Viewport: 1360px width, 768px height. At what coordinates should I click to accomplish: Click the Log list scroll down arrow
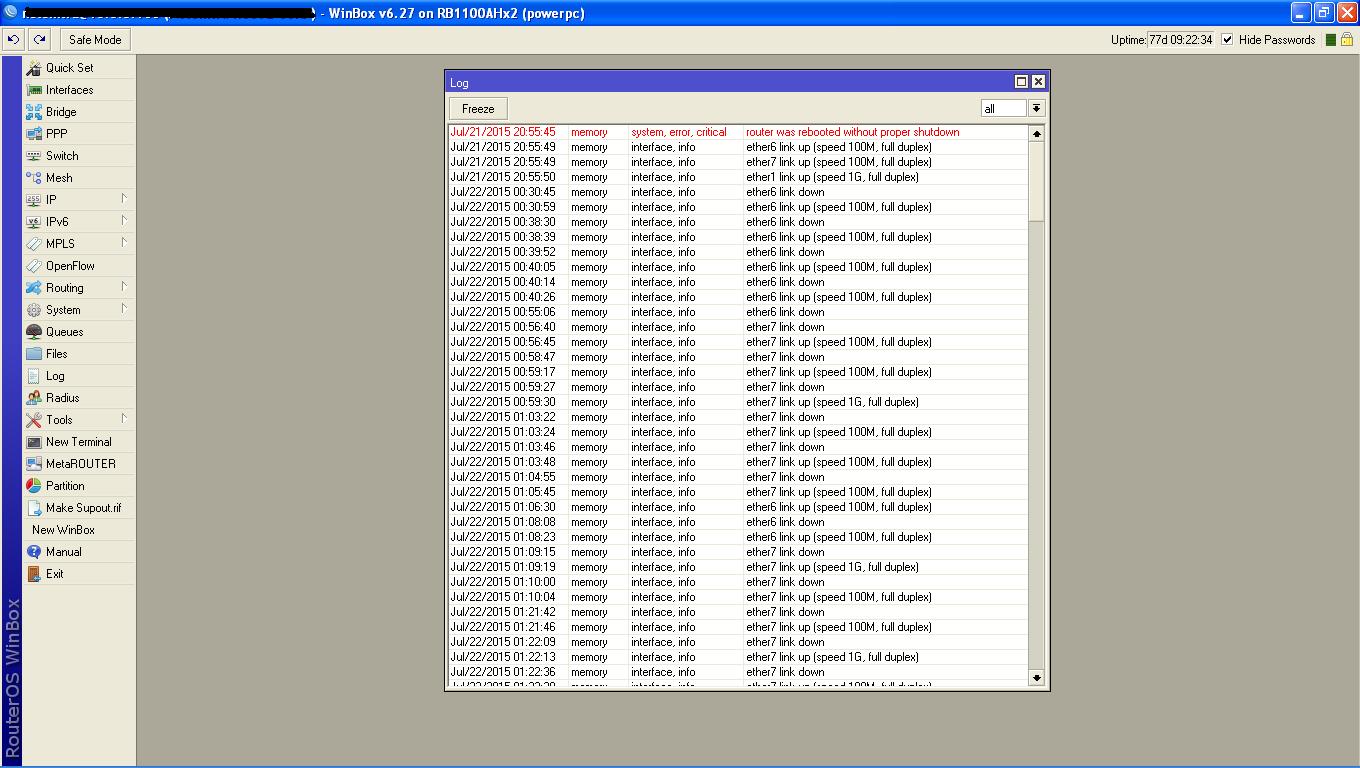(x=1036, y=677)
